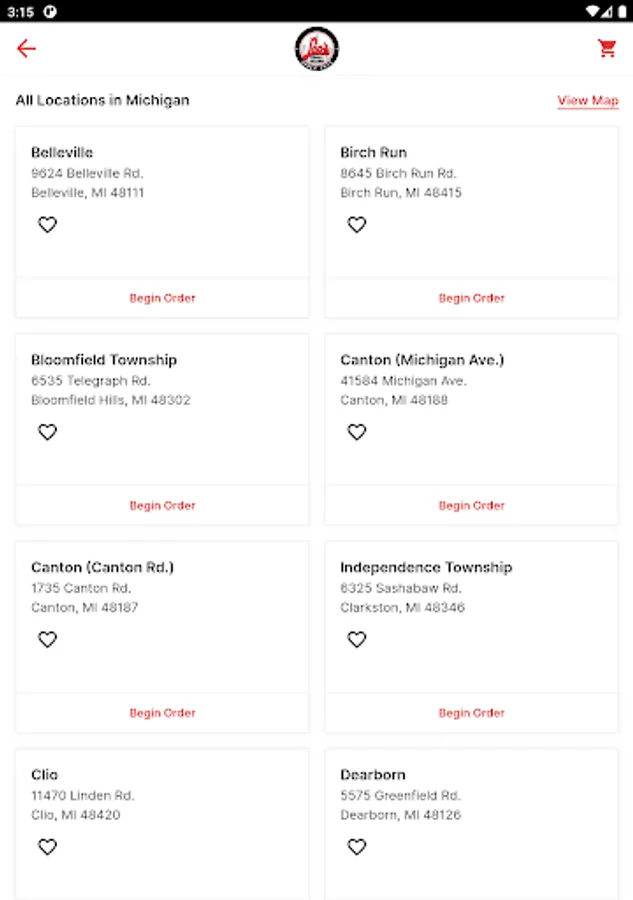
Task: Toggle heart for Bloomfield Township
Action: (47, 432)
